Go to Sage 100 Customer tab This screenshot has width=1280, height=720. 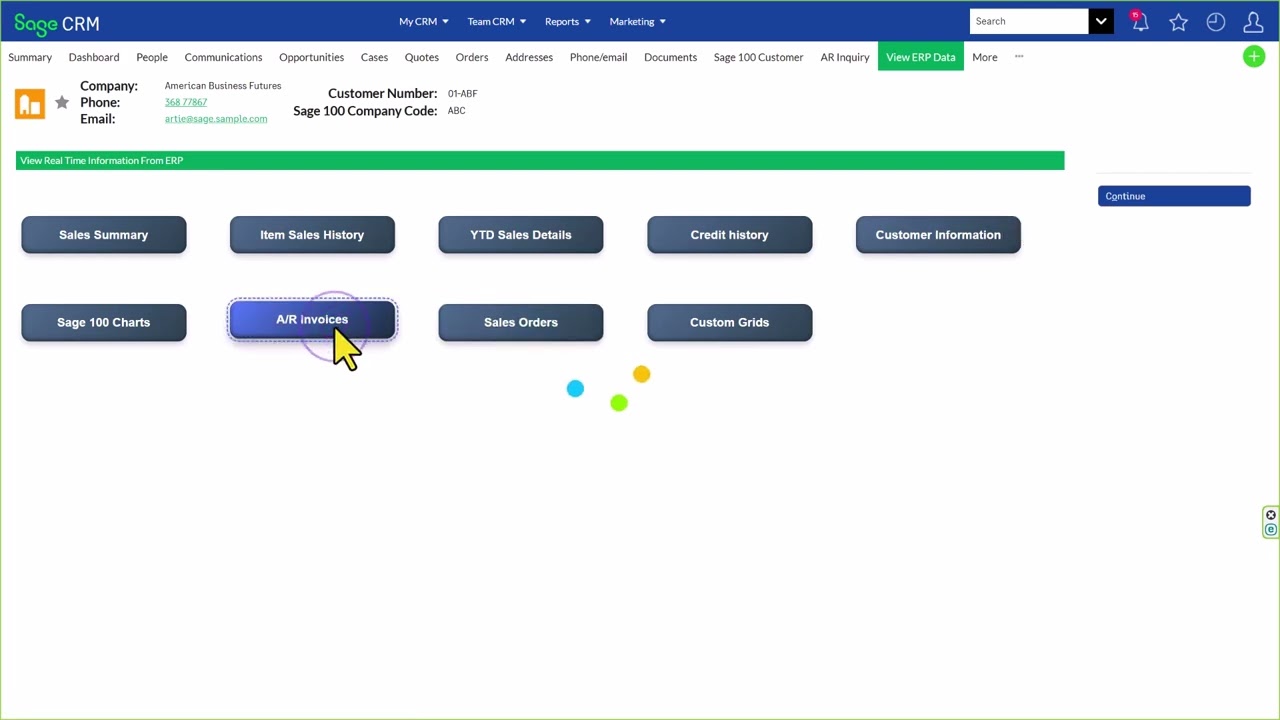758,57
